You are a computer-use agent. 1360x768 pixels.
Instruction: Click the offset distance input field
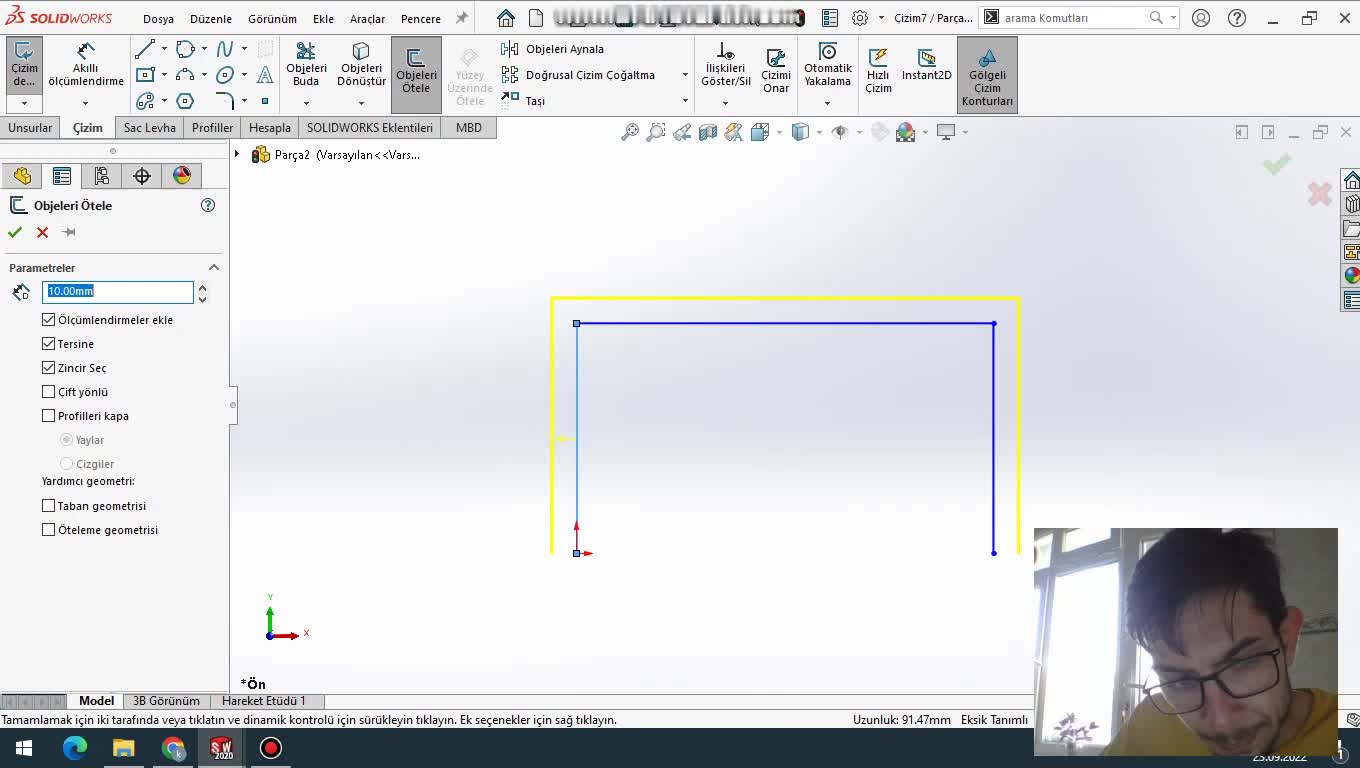tap(118, 291)
